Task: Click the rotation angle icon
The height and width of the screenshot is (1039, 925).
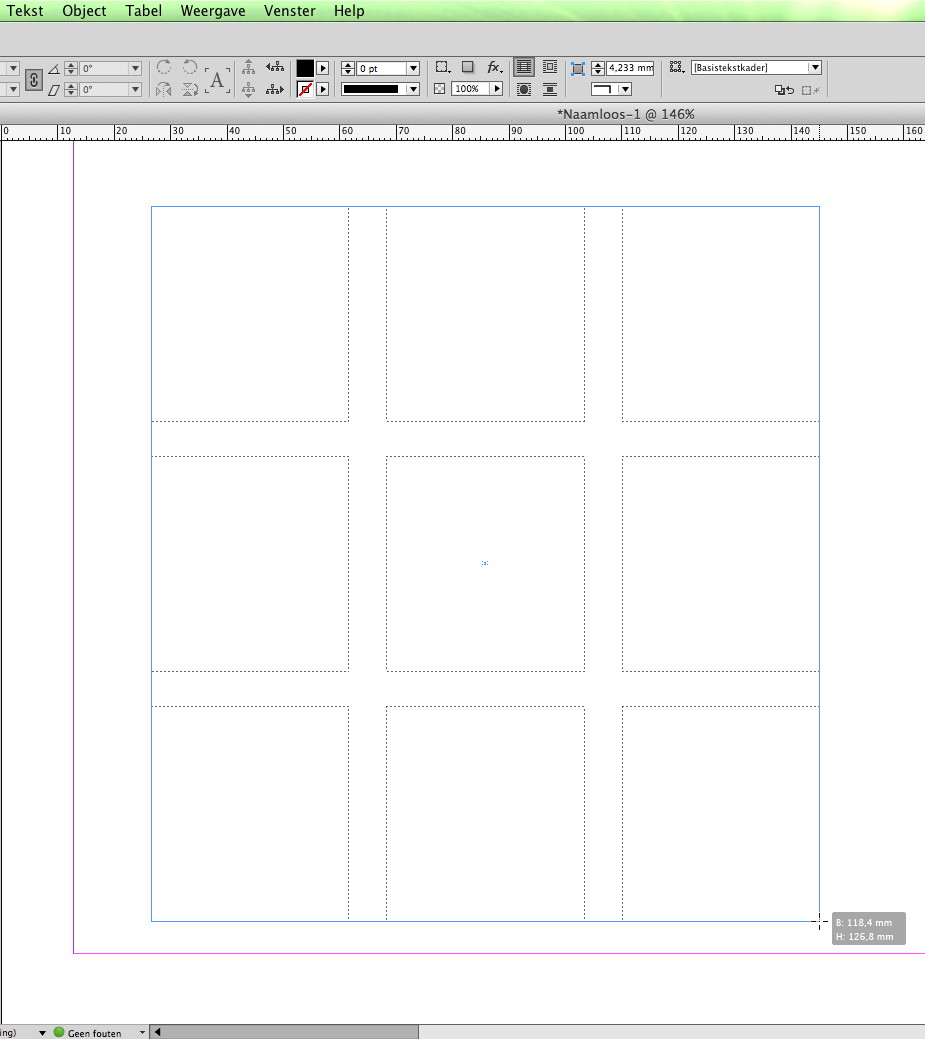Action: pyautogui.click(x=54, y=69)
